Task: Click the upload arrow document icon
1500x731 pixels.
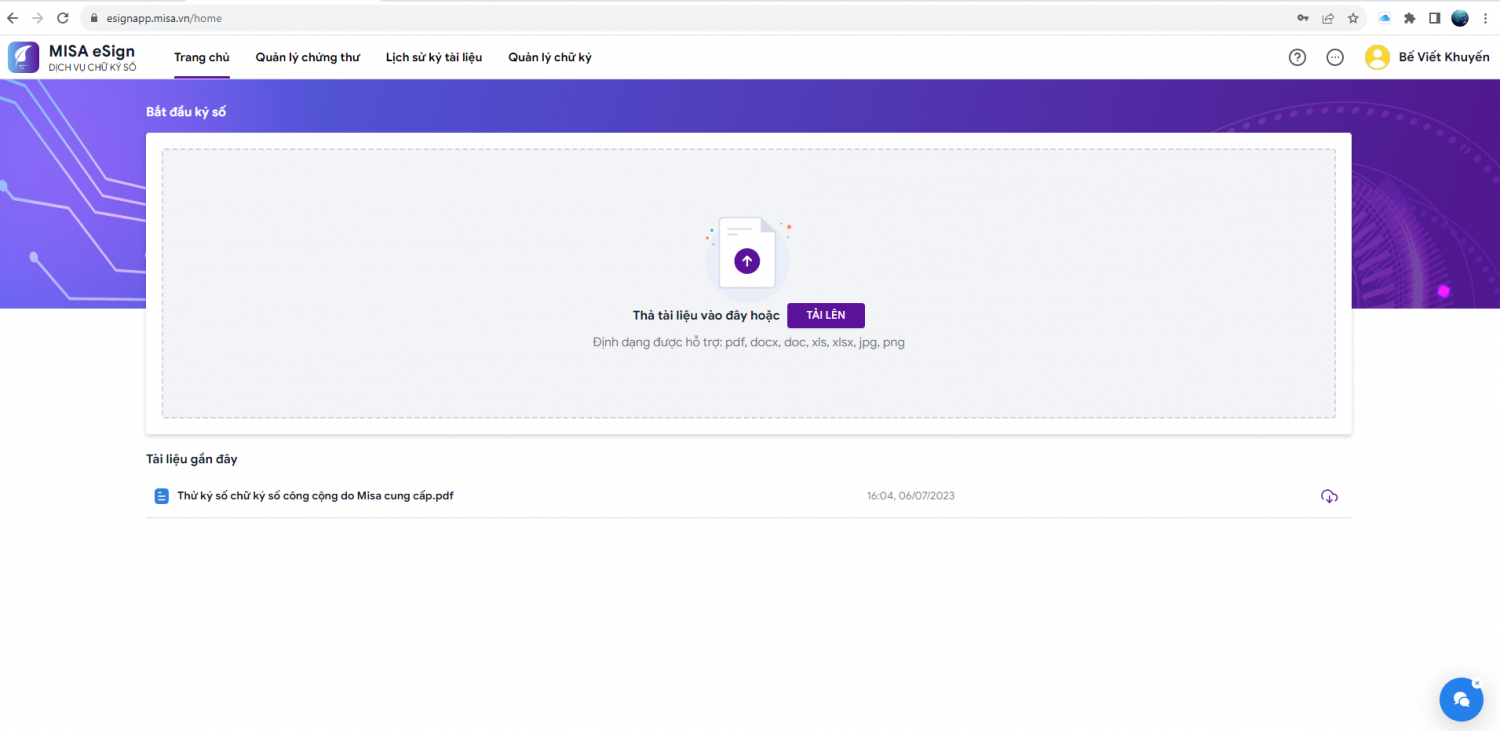Action: tap(747, 260)
